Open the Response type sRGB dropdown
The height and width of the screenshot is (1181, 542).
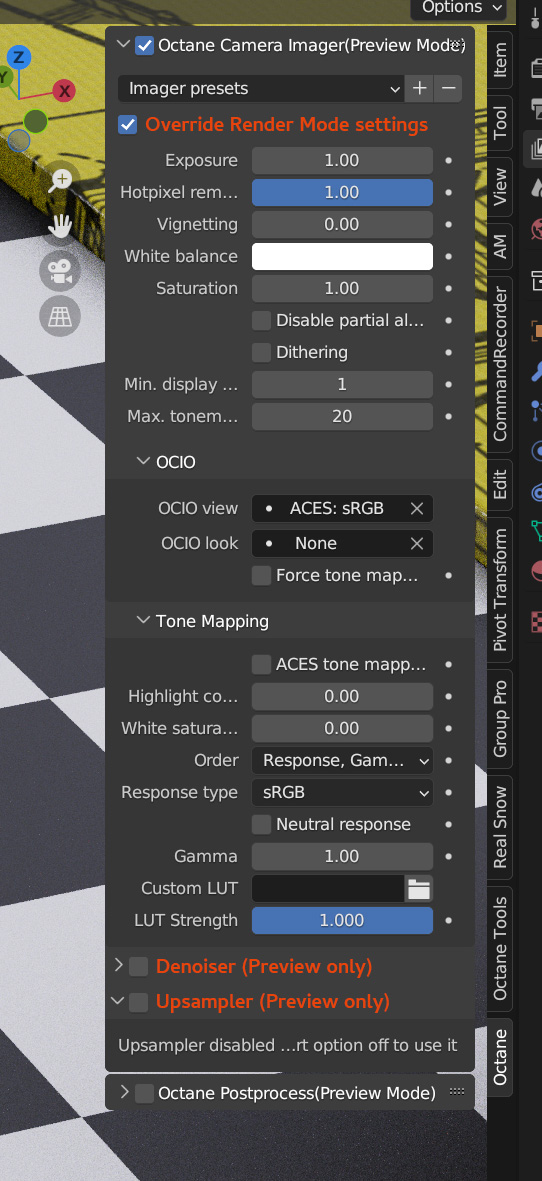coord(343,792)
